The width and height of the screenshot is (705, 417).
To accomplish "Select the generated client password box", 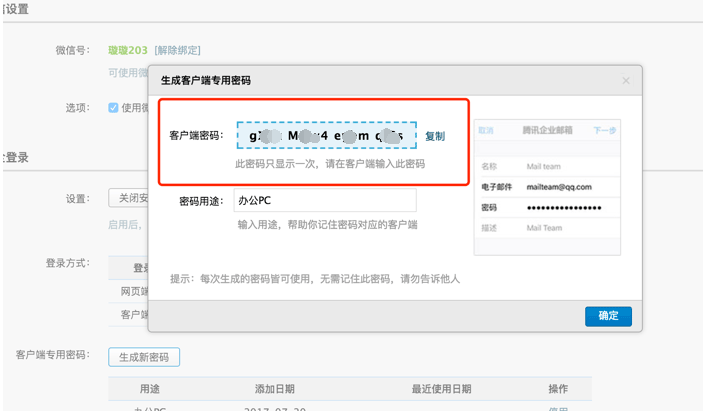I will point(326,136).
